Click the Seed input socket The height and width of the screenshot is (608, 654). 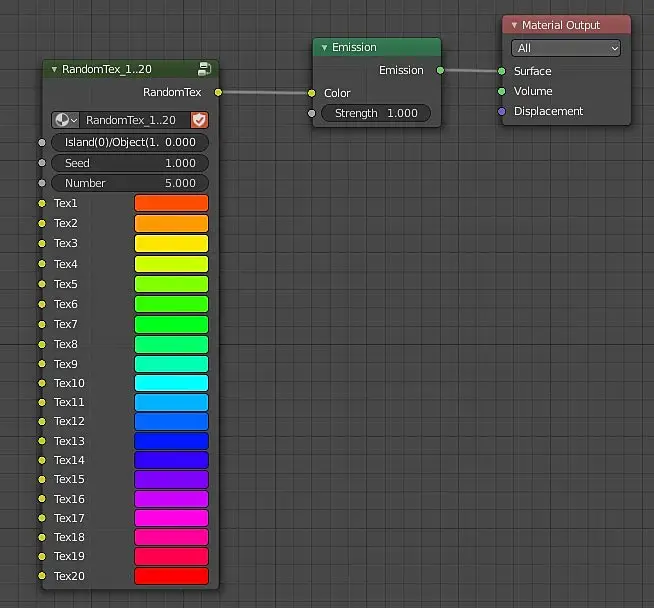42,163
